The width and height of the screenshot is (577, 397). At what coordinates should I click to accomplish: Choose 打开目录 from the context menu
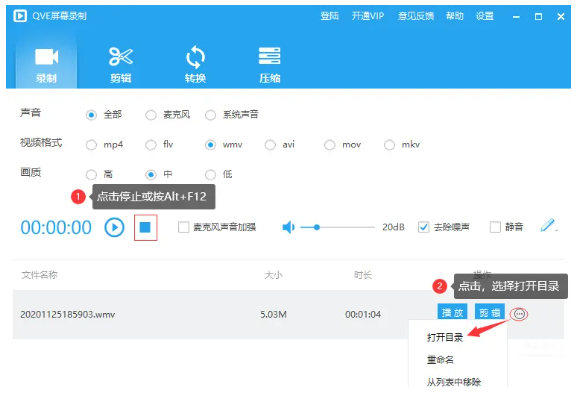pyautogui.click(x=445, y=337)
